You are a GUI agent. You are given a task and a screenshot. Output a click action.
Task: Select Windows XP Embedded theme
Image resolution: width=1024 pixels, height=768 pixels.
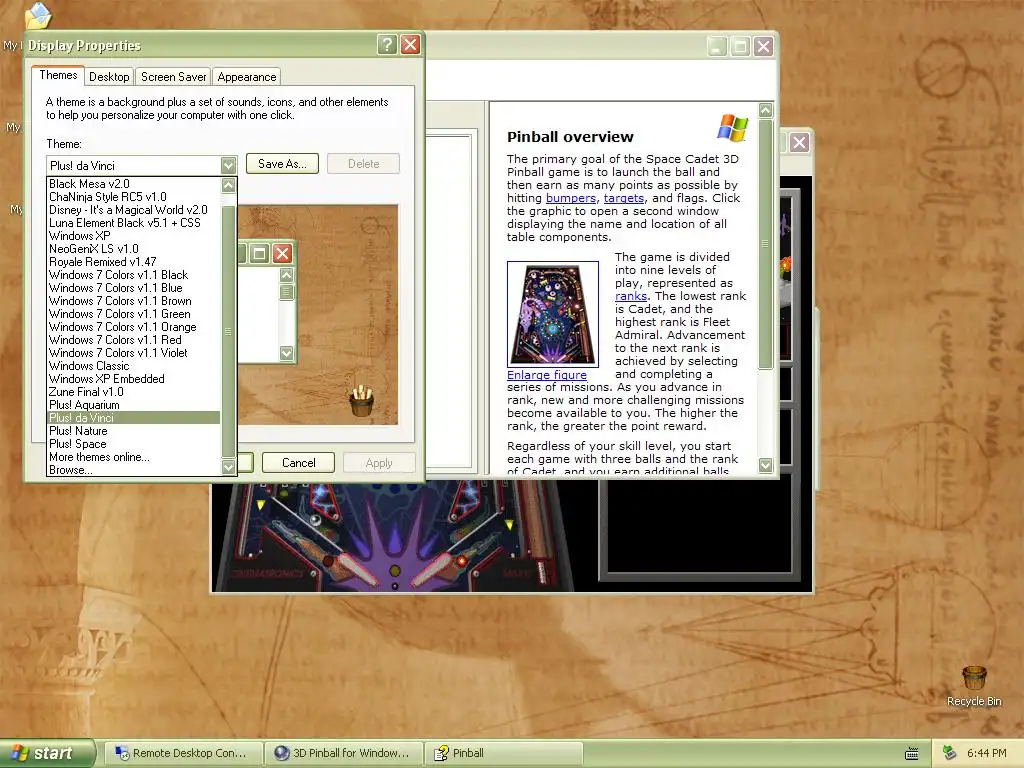click(134, 379)
